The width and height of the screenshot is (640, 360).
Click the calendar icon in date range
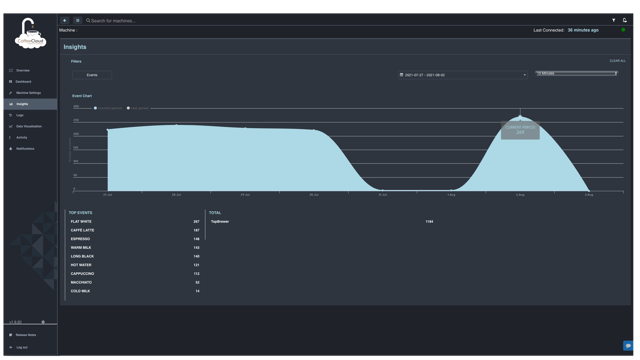tap(401, 75)
